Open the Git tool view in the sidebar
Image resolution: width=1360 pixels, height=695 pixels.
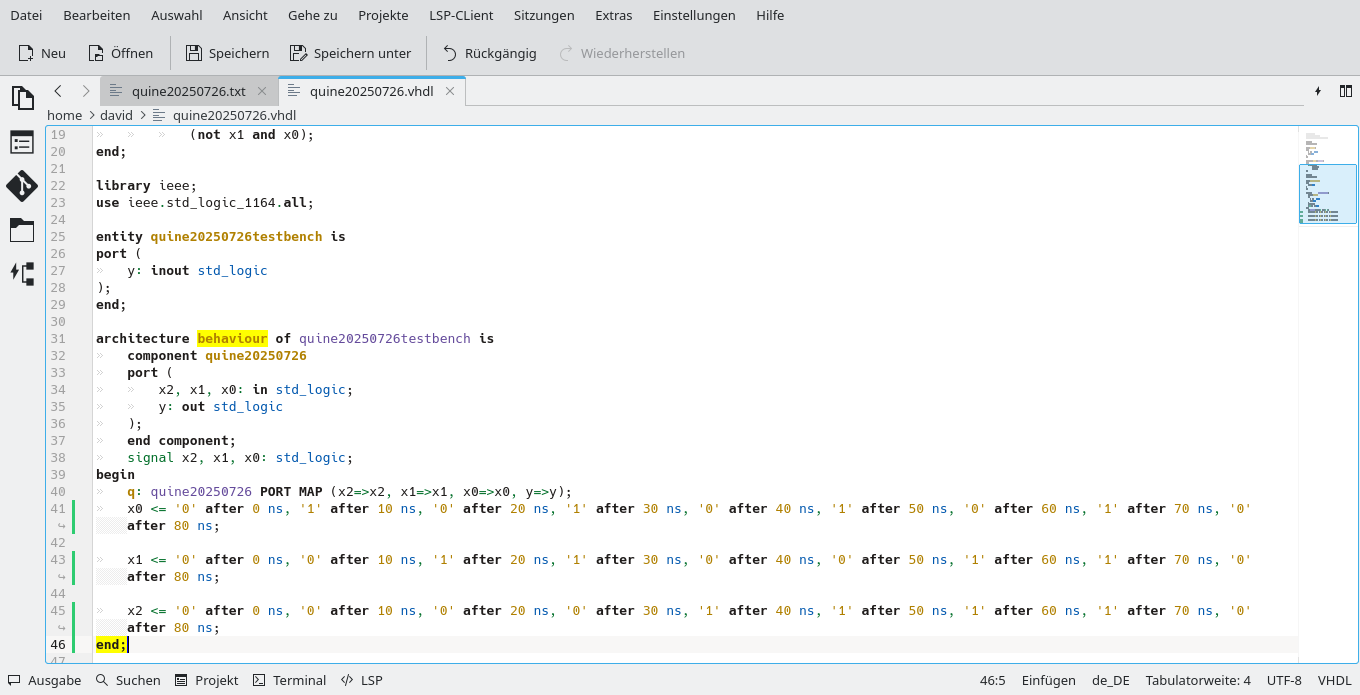(22, 186)
